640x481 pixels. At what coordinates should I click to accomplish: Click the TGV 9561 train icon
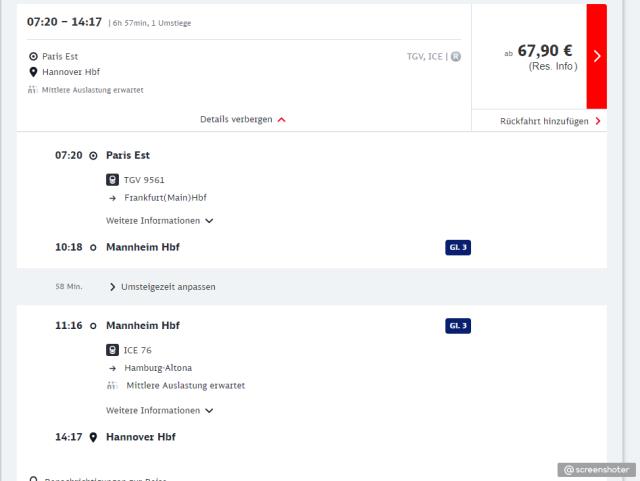pyautogui.click(x=113, y=180)
